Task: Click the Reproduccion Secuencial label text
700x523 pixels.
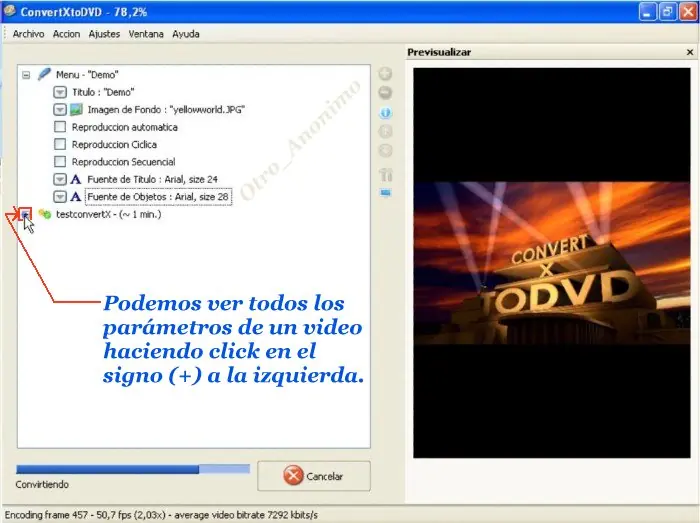Action: 124,162
